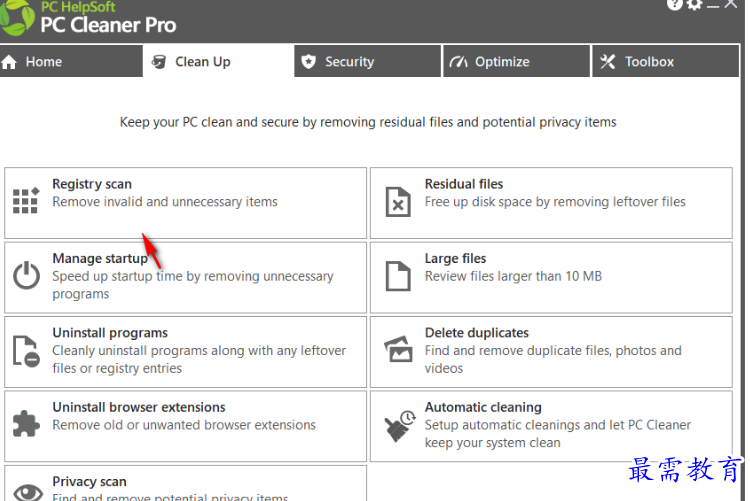Click the Optimize speedometer icon
The height and width of the screenshot is (501, 750).
[x=458, y=62]
